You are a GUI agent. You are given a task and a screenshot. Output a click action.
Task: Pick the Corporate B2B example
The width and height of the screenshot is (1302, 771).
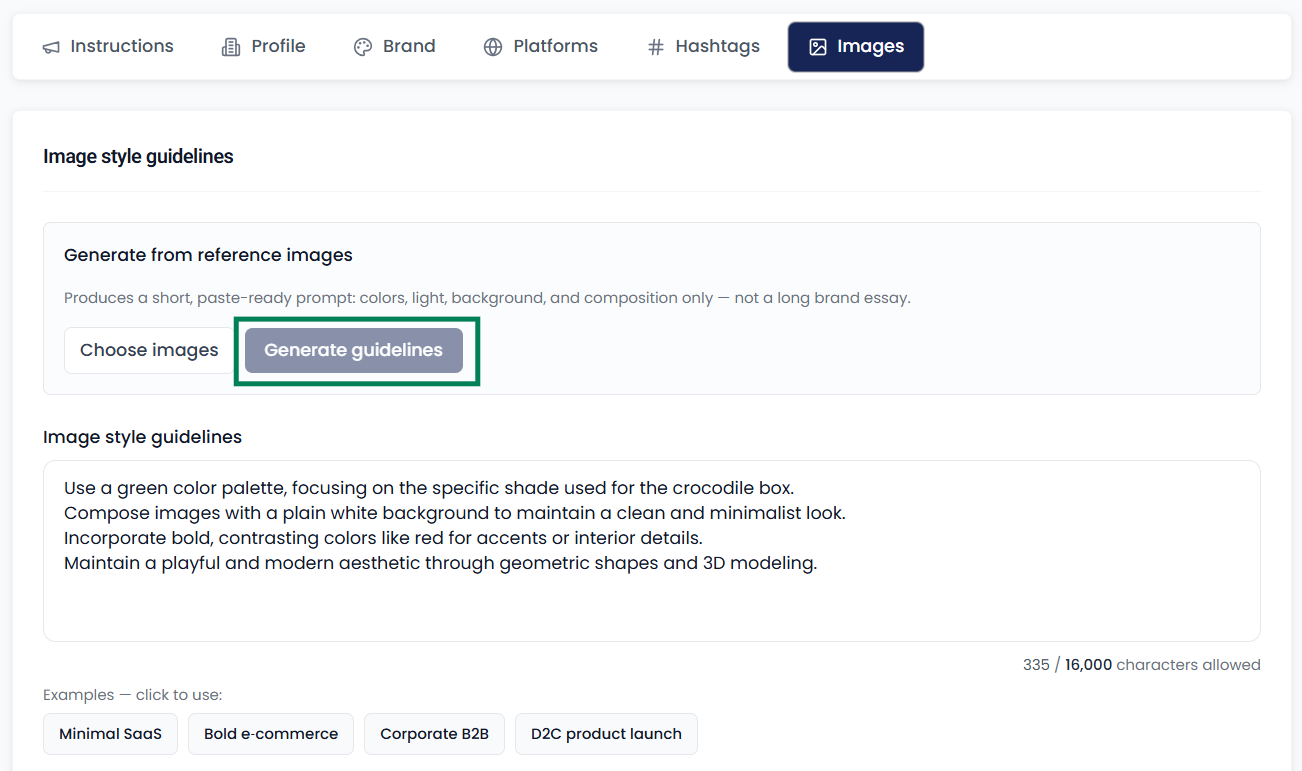434,734
